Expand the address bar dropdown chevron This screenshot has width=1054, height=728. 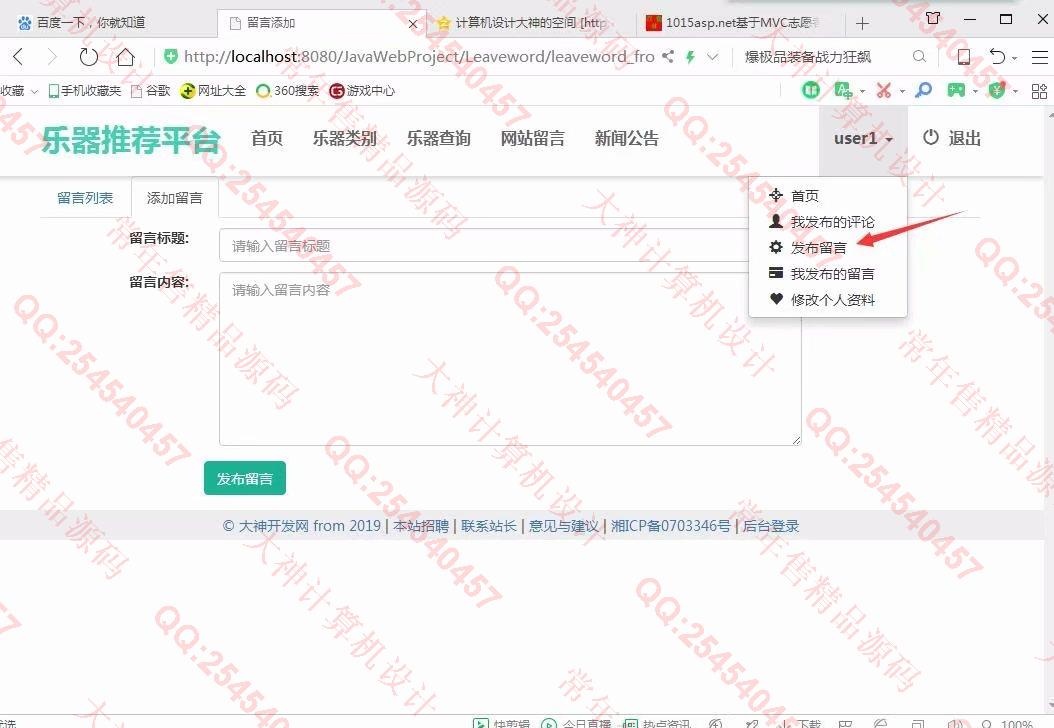point(713,56)
